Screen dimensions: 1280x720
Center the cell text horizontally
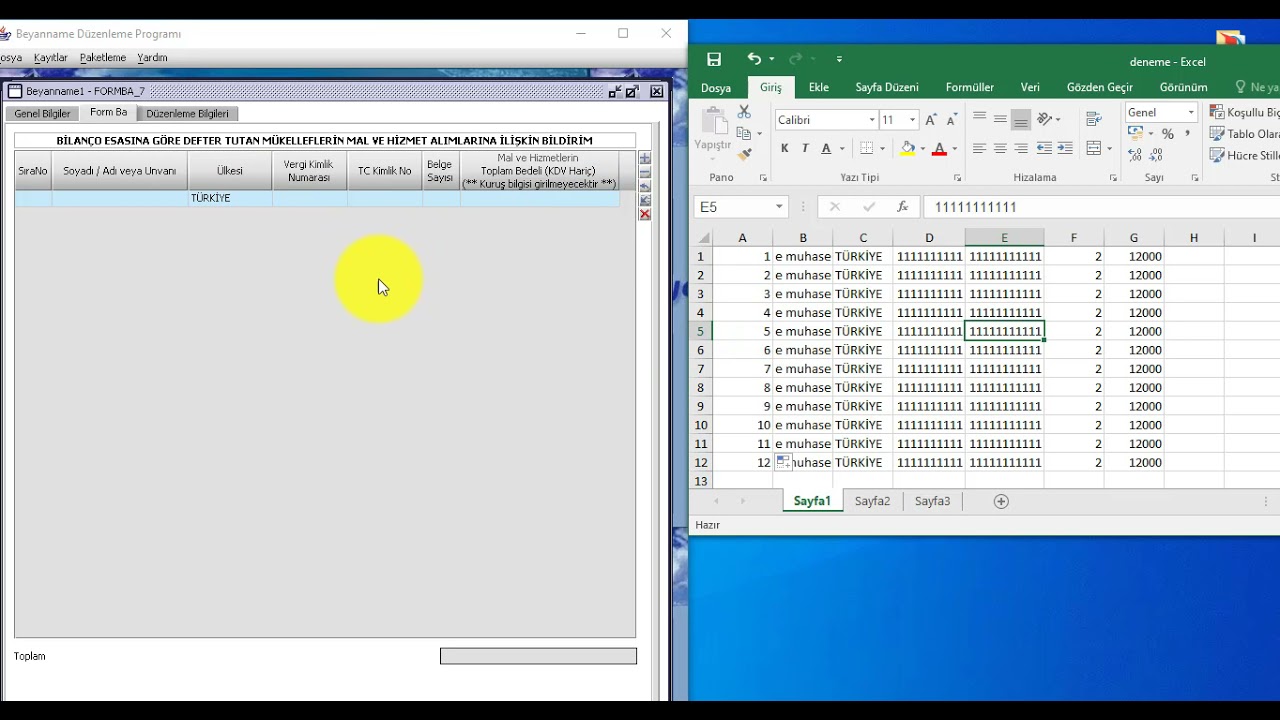(1000, 149)
